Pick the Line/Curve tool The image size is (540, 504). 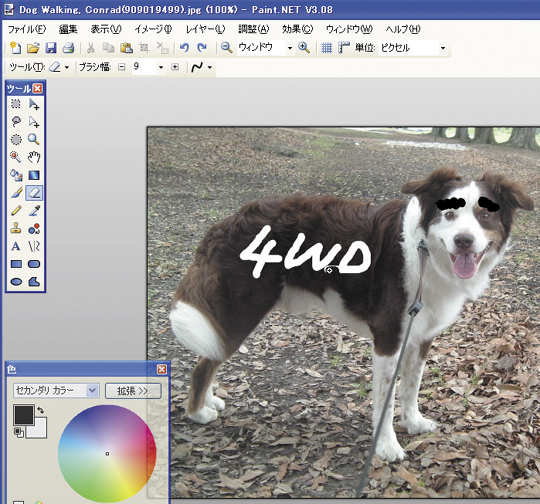point(34,246)
